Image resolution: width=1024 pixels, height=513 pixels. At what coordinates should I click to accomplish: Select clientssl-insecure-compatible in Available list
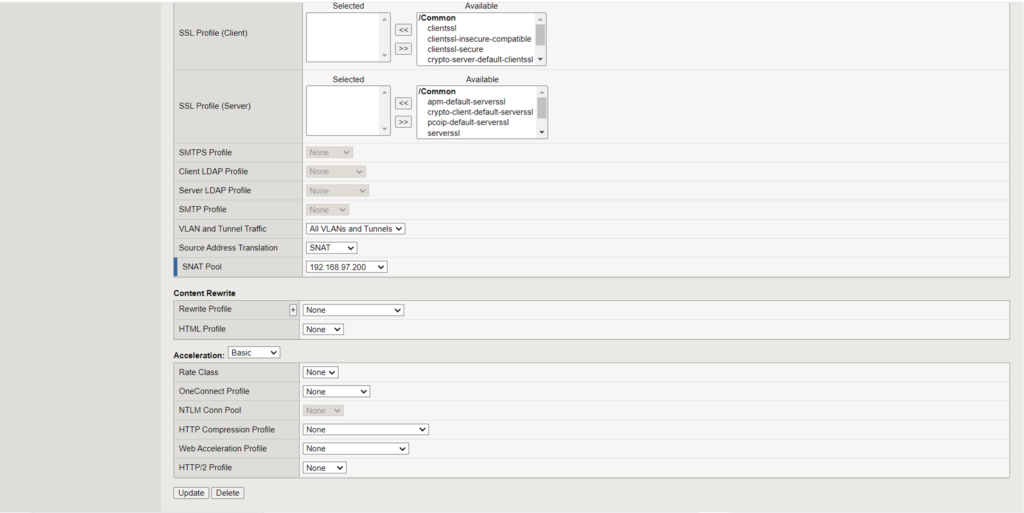(479, 39)
